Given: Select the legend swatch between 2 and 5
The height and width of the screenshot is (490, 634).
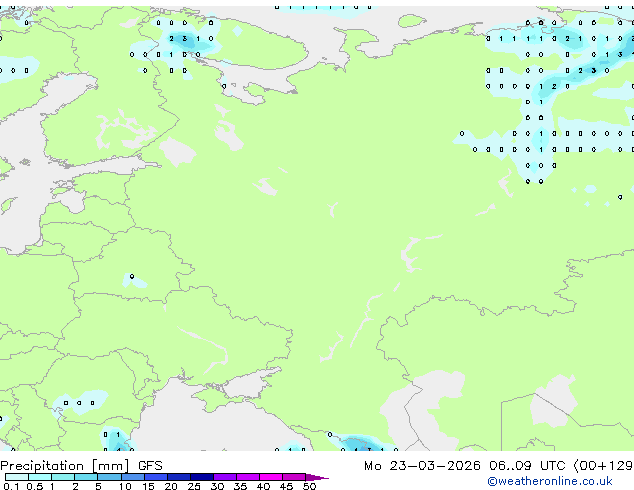Looking at the screenshot, I should [86, 477].
